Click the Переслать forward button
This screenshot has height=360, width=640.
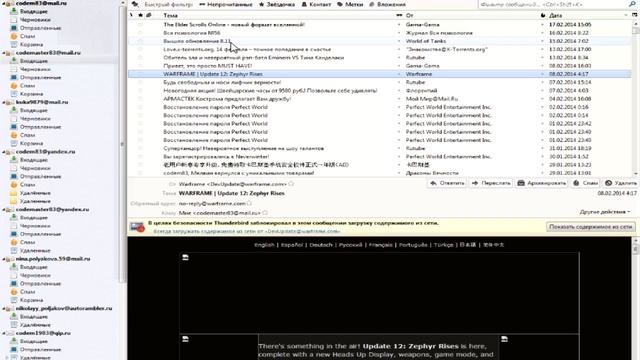pyautogui.click(x=491, y=183)
